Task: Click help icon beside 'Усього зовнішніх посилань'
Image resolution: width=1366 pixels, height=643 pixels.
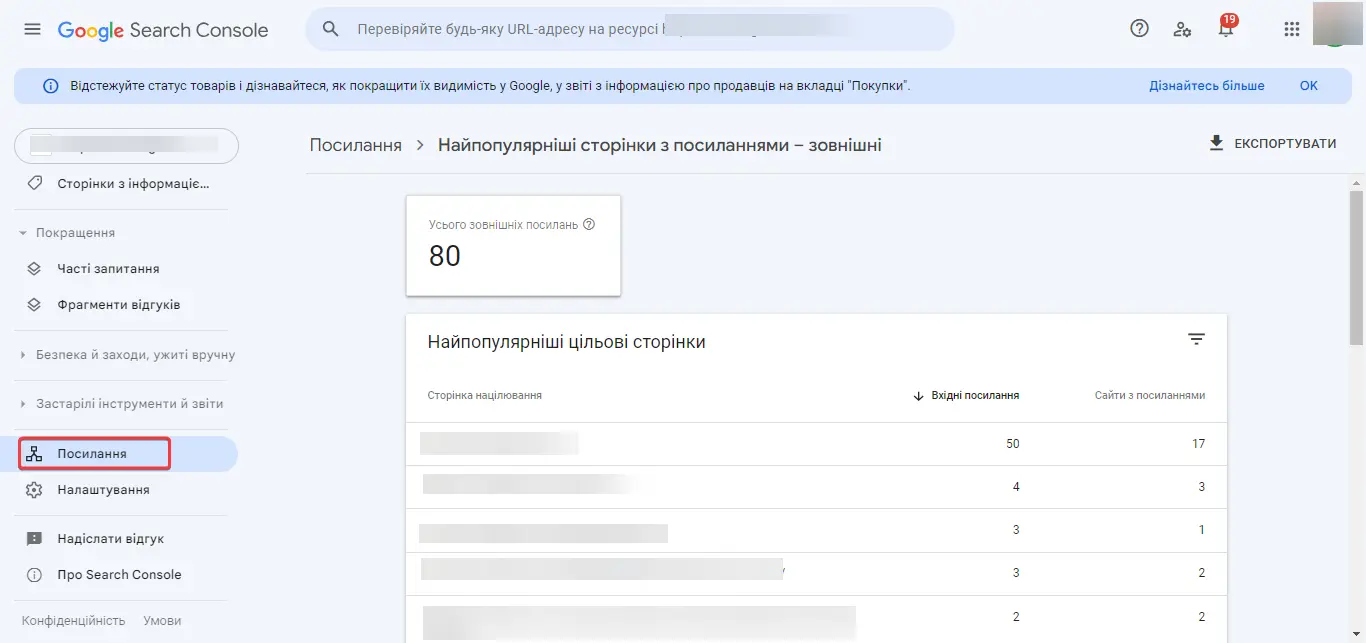Action: pyautogui.click(x=589, y=225)
